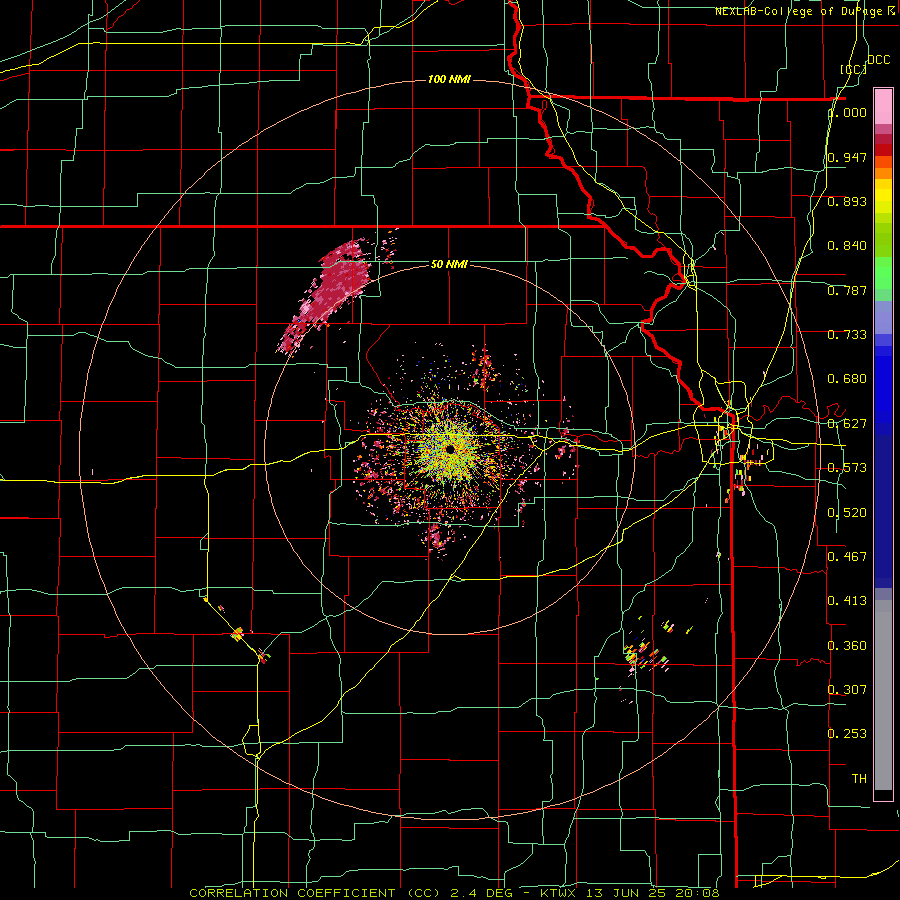The height and width of the screenshot is (900, 900).
Task: Click the NEXLAB-College of DuPage label
Action: click(801, 11)
